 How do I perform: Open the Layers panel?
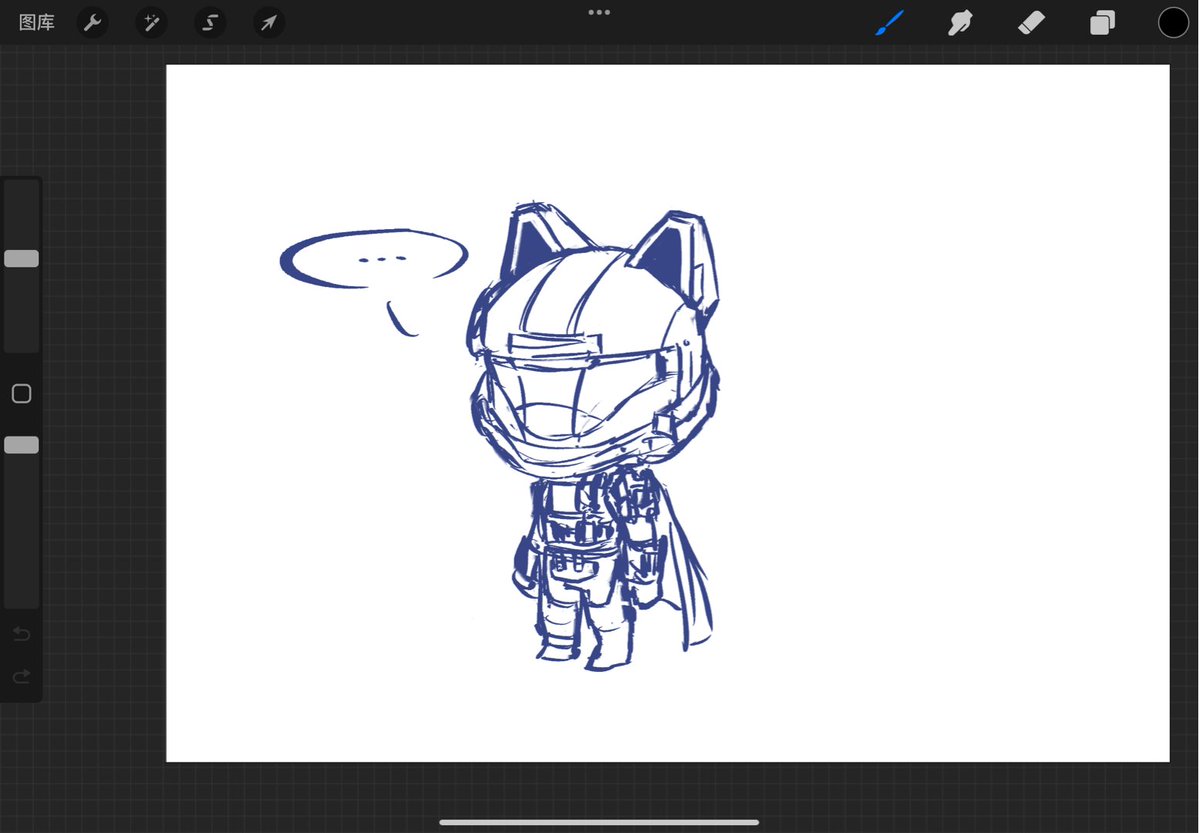(1102, 23)
